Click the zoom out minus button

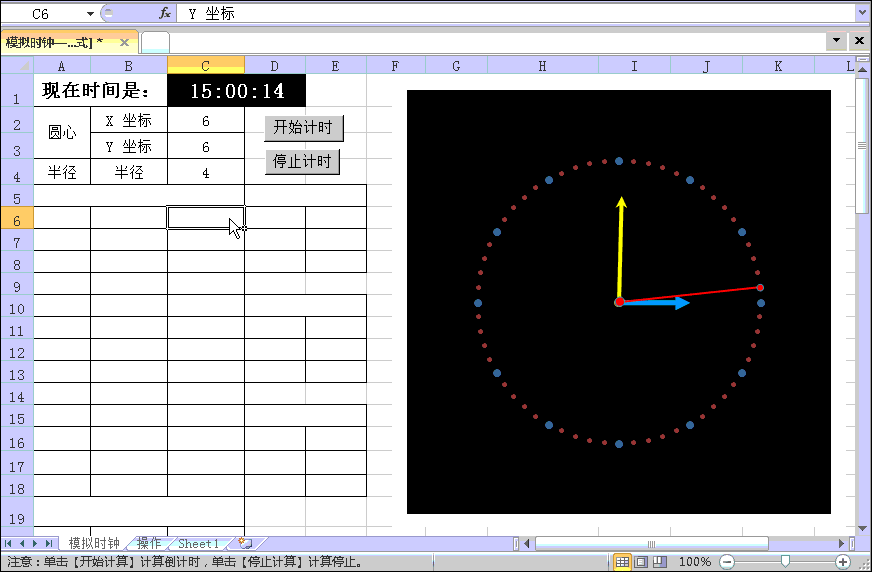point(726,561)
